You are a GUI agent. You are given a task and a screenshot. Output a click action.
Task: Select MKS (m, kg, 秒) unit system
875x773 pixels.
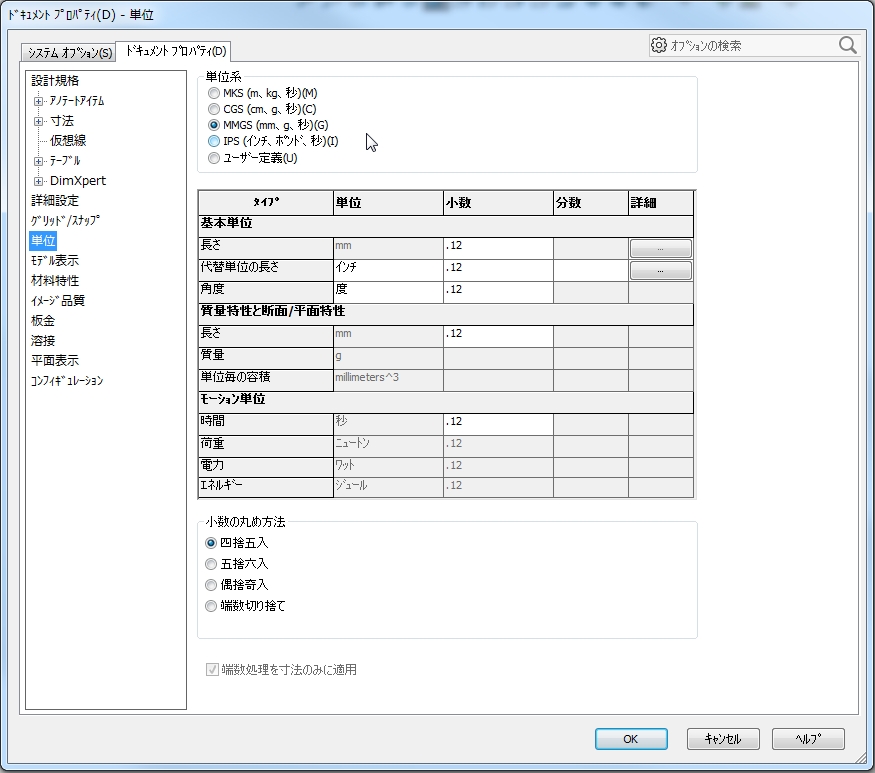(213, 93)
